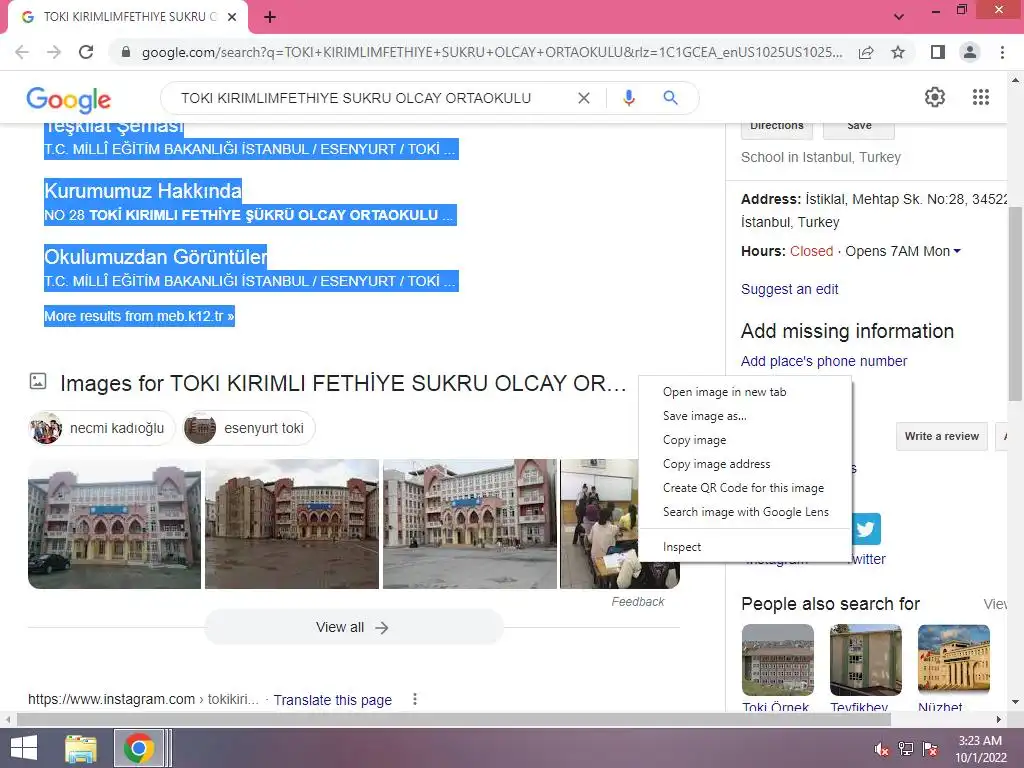The image size is (1024, 768).
Task: Click the Twitter profile icon
Action: pos(866,528)
